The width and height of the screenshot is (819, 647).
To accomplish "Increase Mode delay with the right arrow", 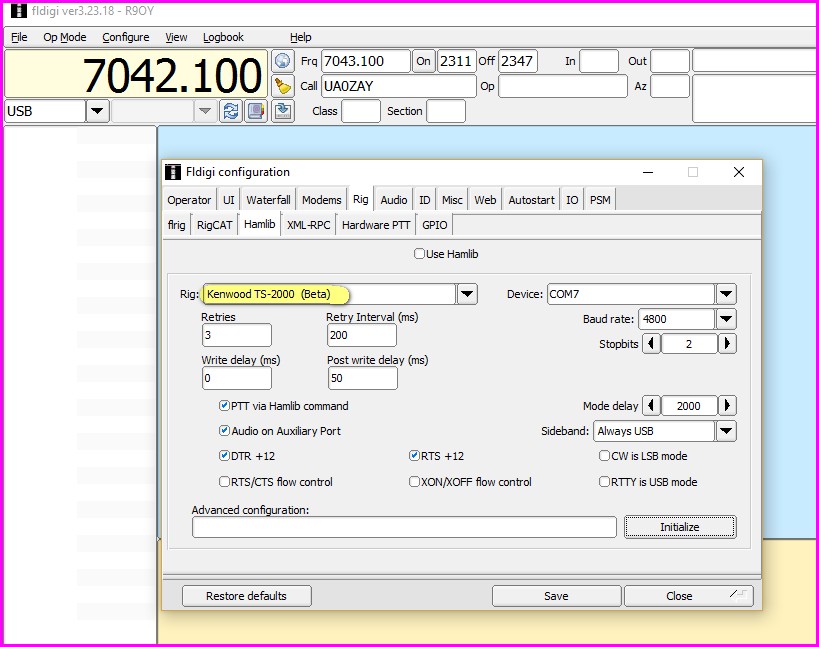I will [x=727, y=406].
